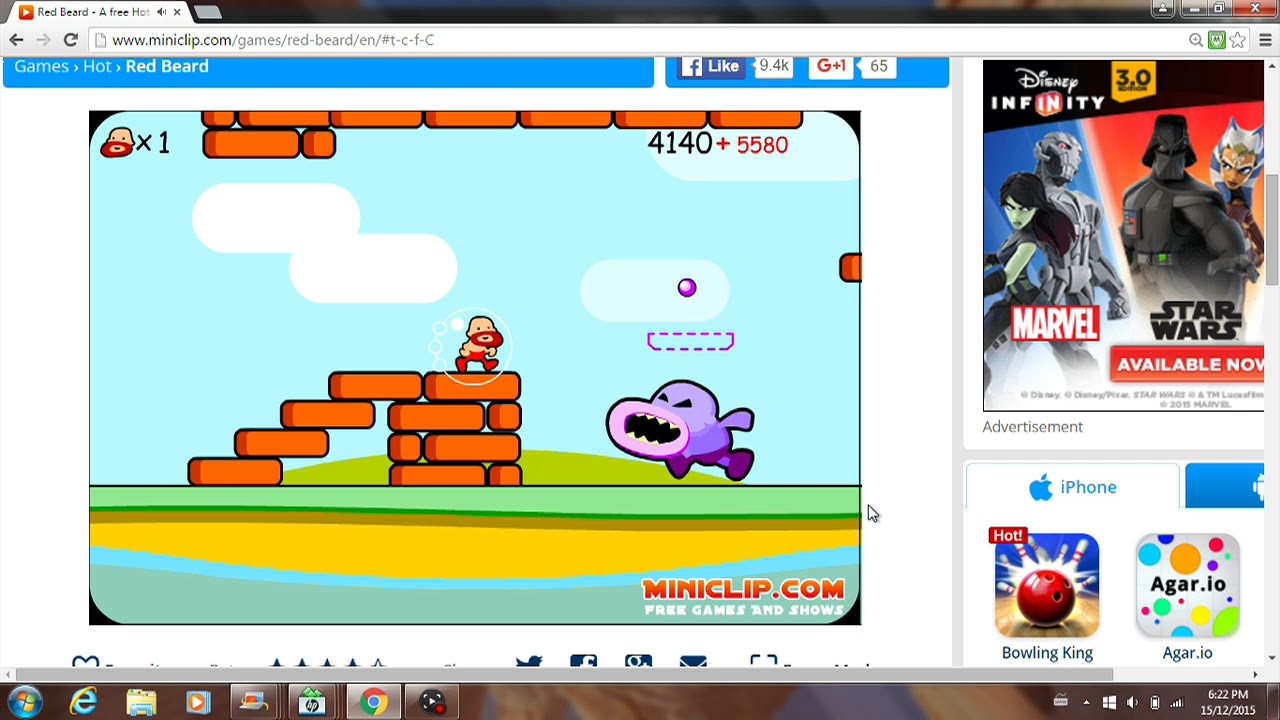Click the scrollbar down arrow

click(1272, 658)
